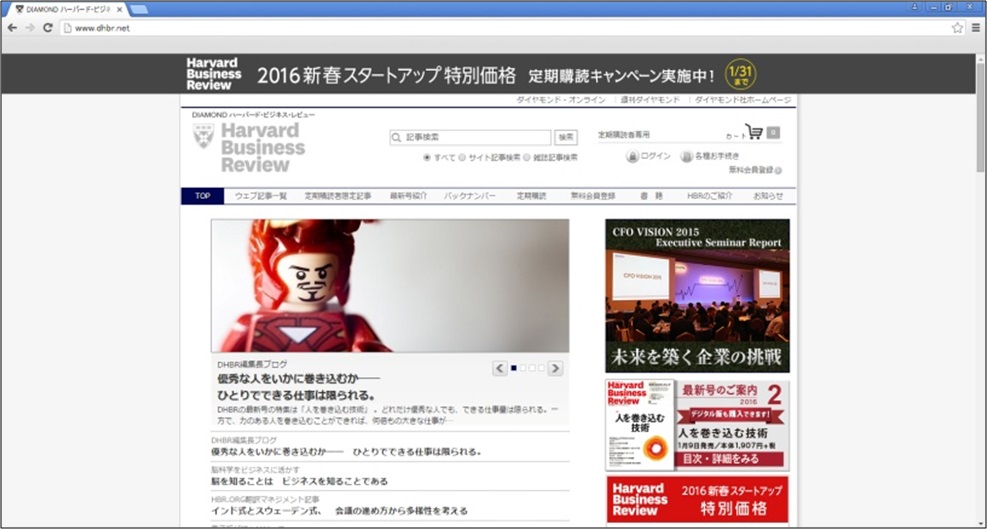Open the ウェブ記事一覧 navigation tab
987x529 pixels.
tap(261, 196)
